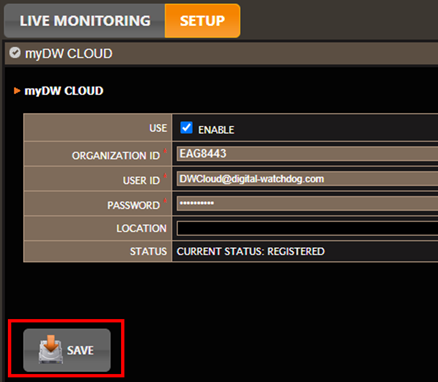Select the CURRENT STATUS: REGISTERED text
This screenshot has height=382, width=438.
251,251
